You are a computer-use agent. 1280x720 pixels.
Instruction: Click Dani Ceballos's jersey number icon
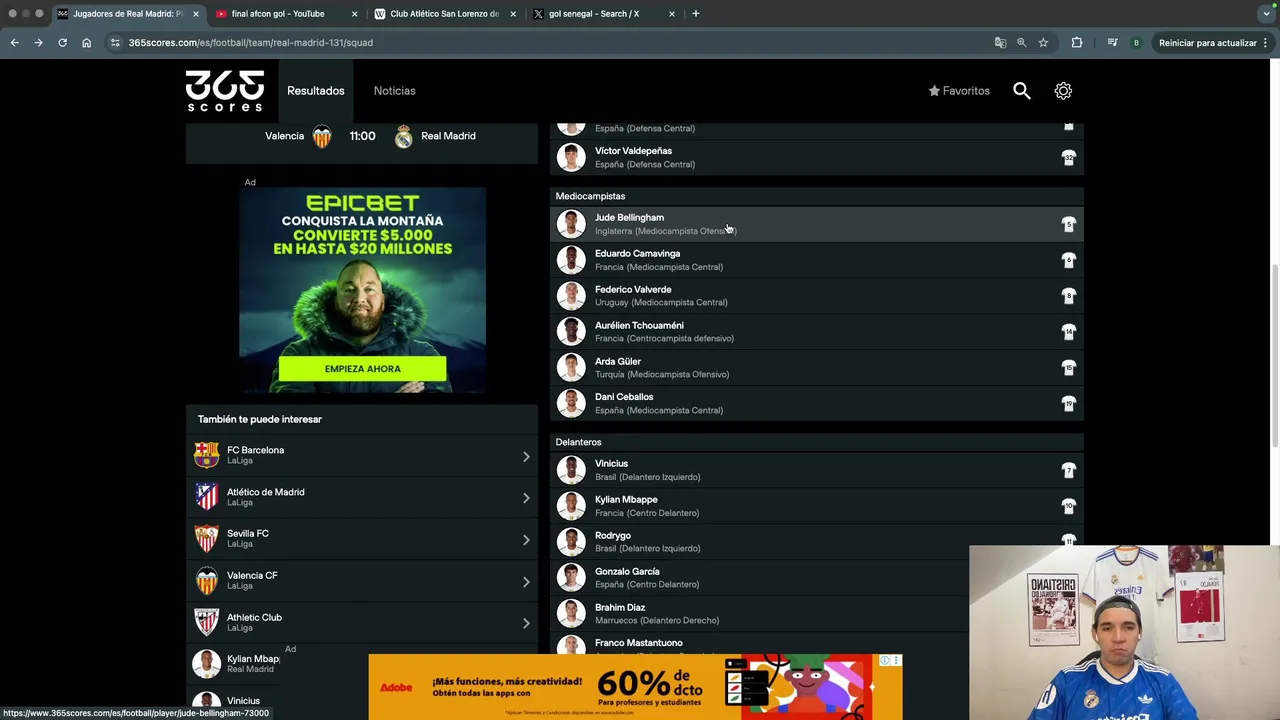click(x=1069, y=404)
